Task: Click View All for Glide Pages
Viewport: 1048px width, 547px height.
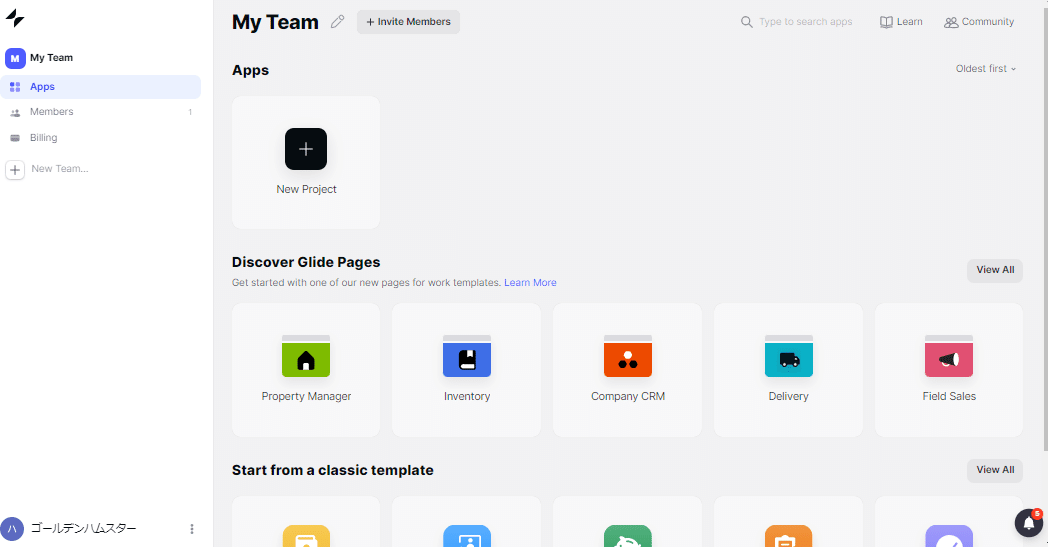Action: coord(995,270)
